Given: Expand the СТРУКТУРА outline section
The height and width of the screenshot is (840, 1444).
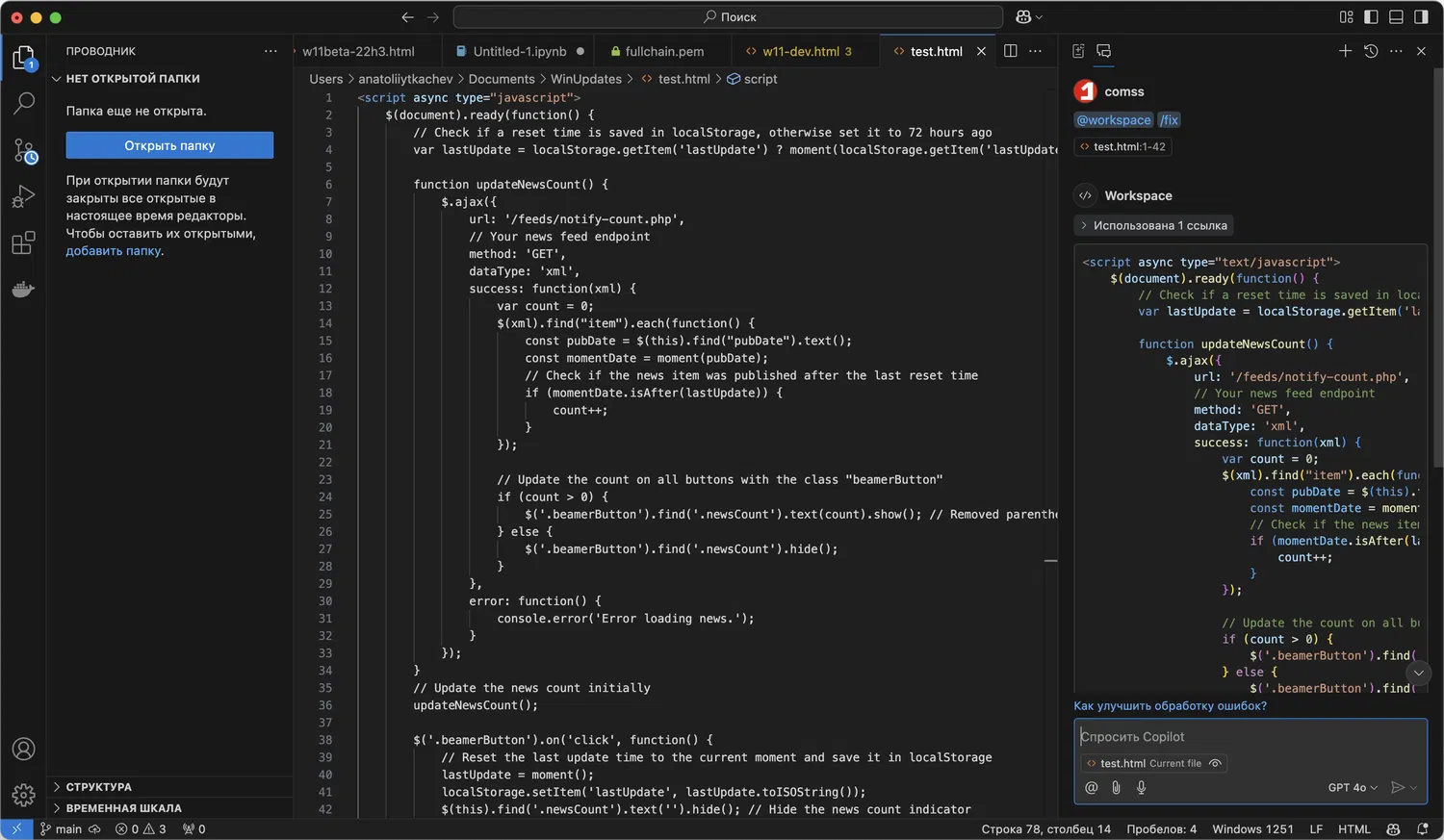Looking at the screenshot, I should pos(98,787).
